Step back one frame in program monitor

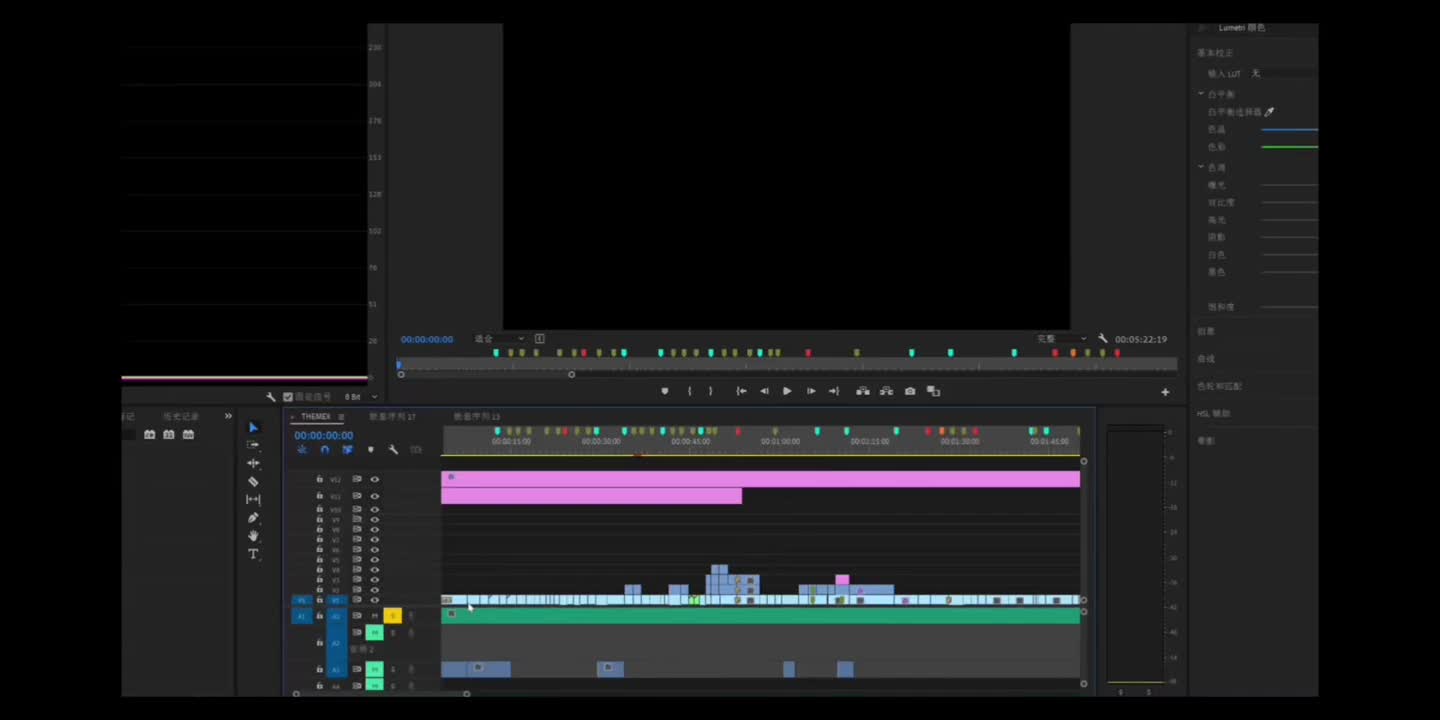point(765,391)
